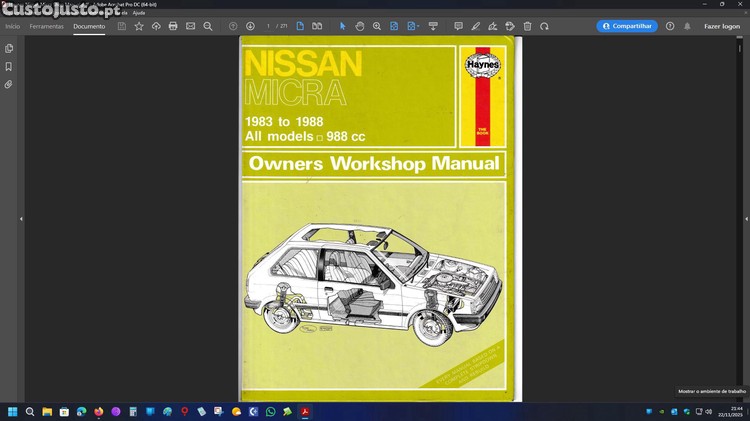This screenshot has height=421, width=750.
Task: Expand the left navigation pane arrow
Action: point(21,219)
